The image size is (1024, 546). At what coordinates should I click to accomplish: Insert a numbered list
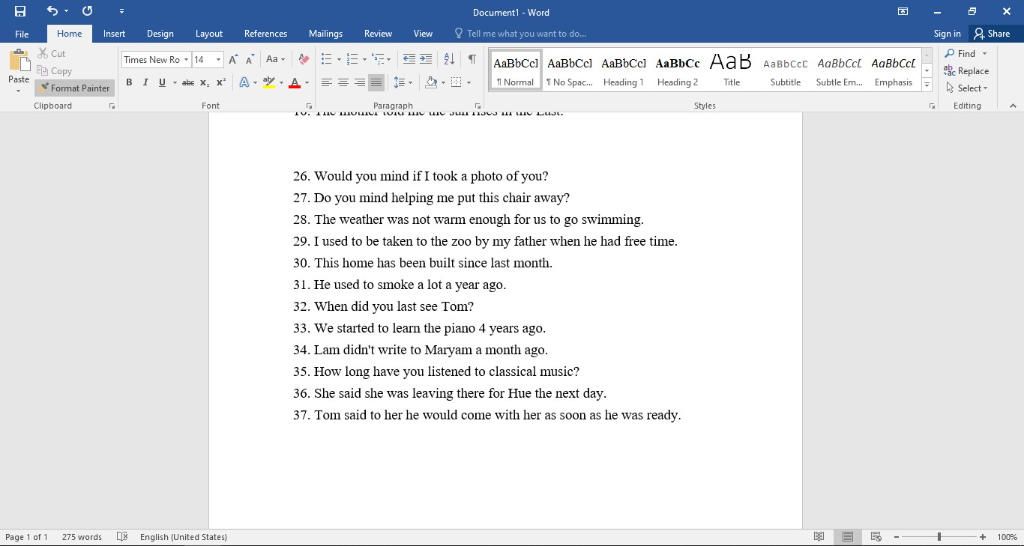coord(352,59)
